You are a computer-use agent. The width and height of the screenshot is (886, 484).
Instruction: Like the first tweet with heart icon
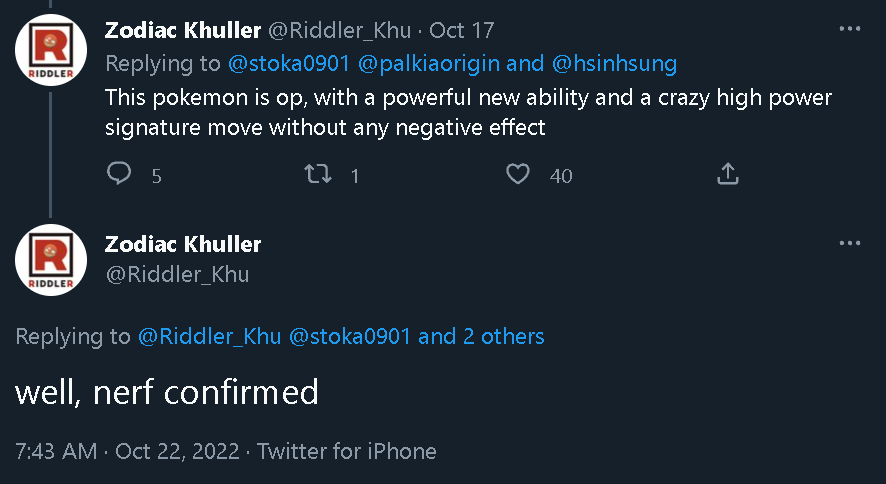(x=517, y=175)
